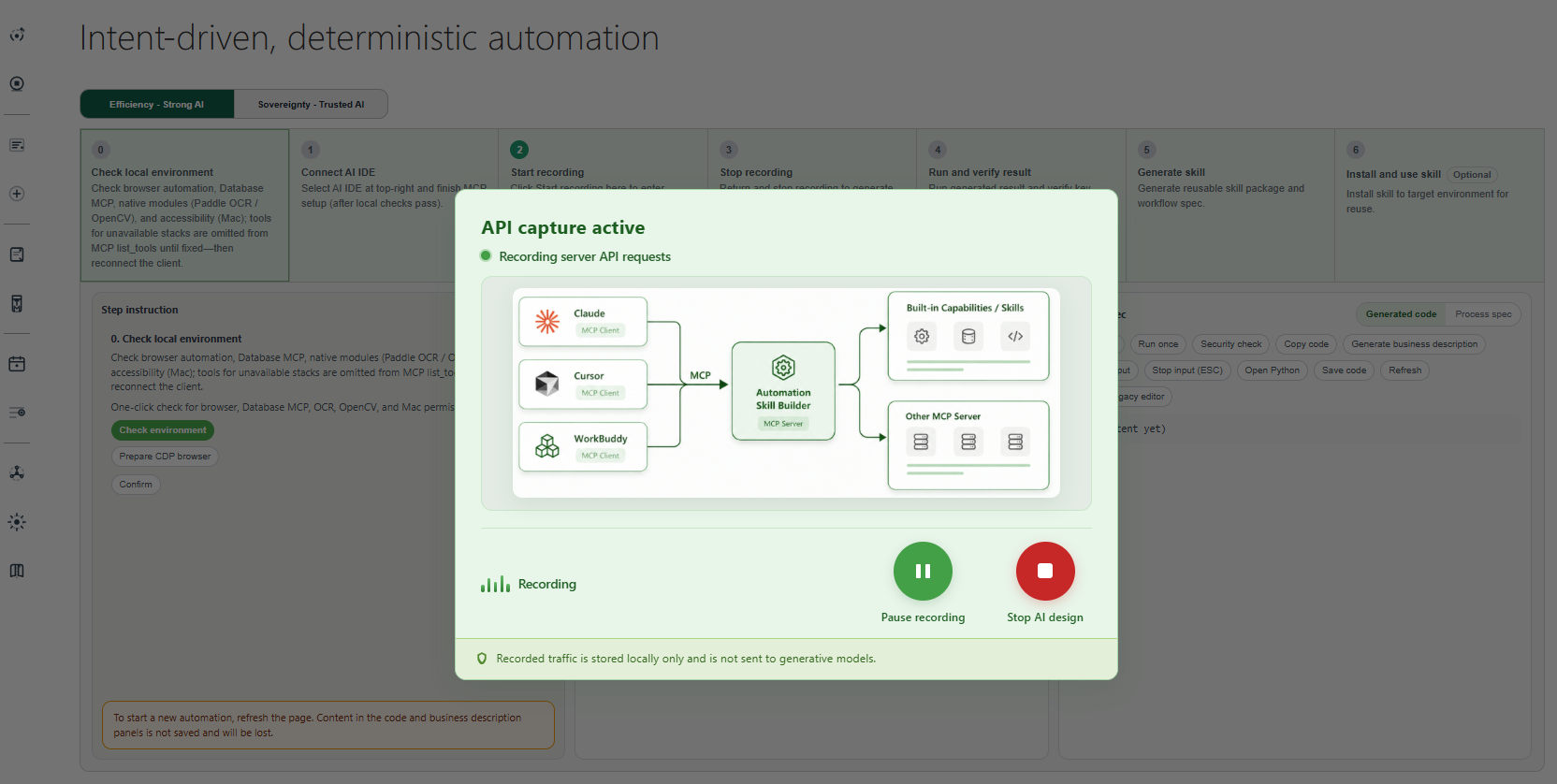The image size is (1557, 784).
Task: Click the plus-circle icon in left sidebar
Action: (x=17, y=194)
